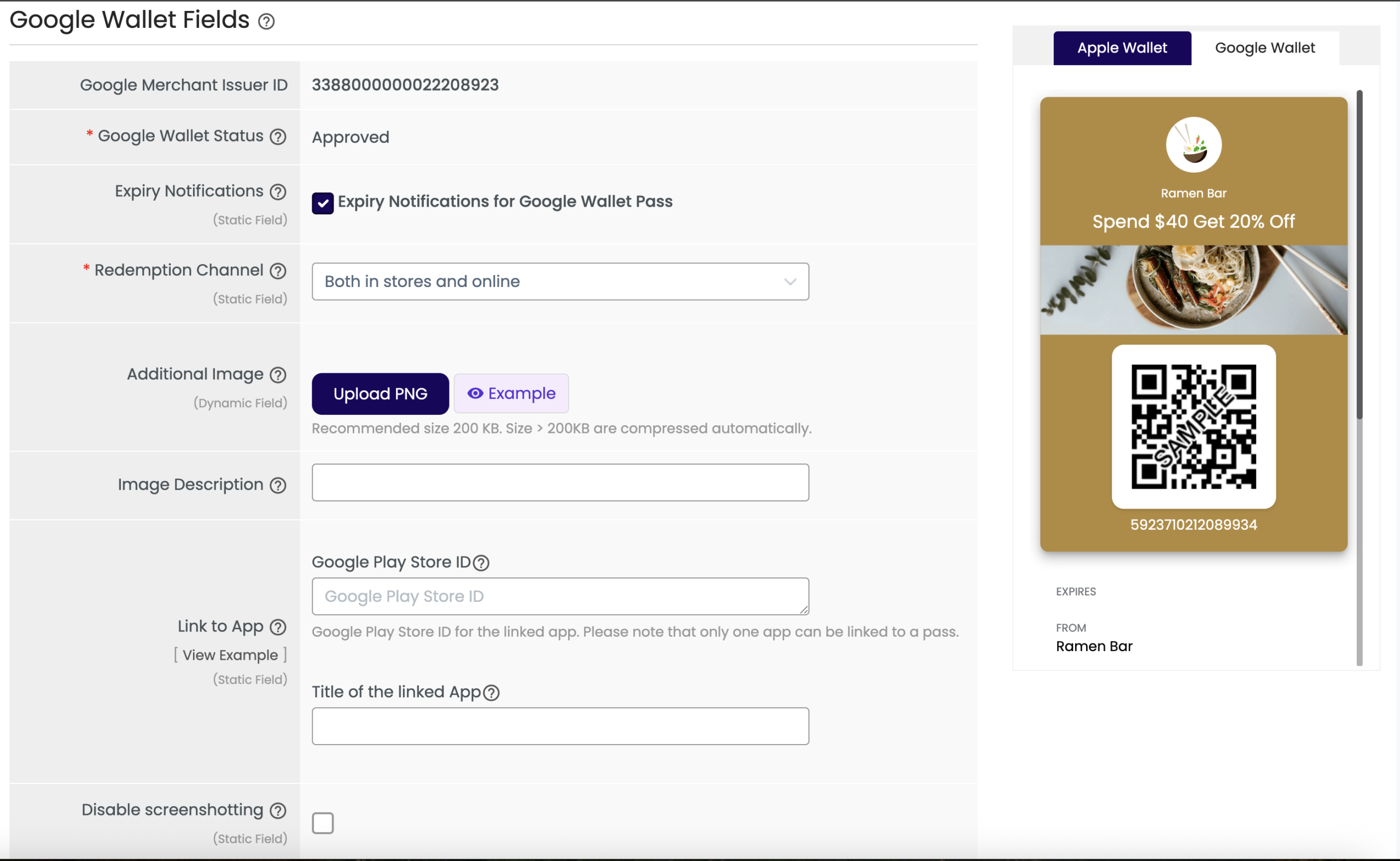Click the ramen bowl strip image in preview
Image resolution: width=1400 pixels, height=861 pixels.
click(x=1194, y=290)
